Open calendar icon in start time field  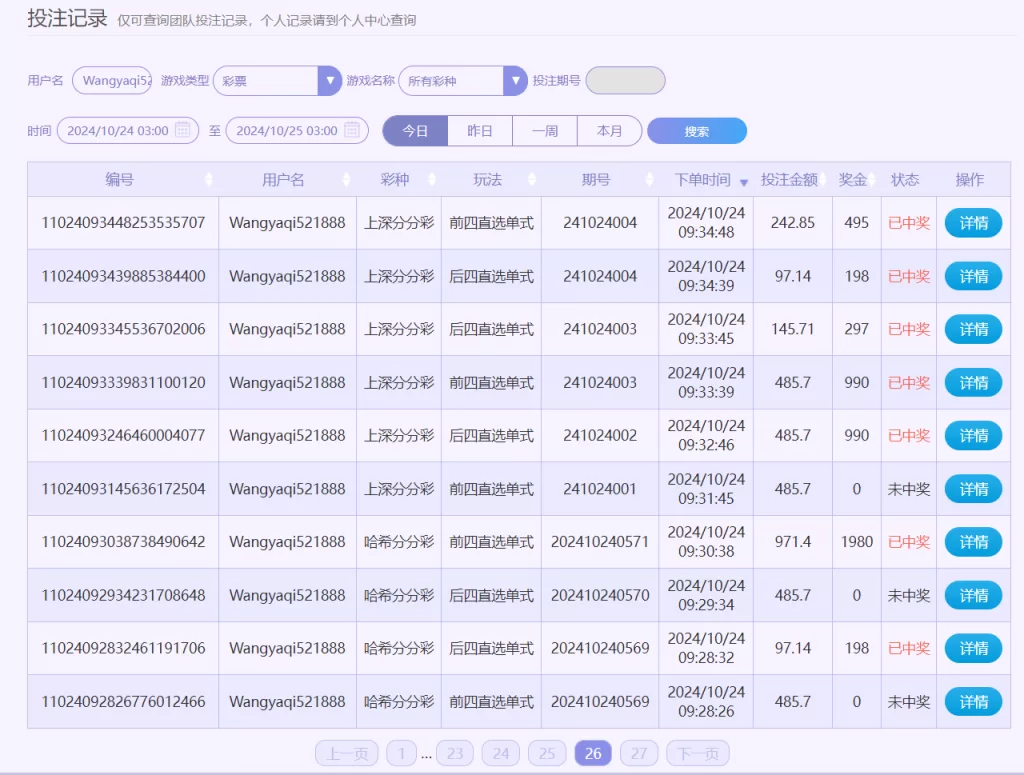pyautogui.click(x=183, y=130)
